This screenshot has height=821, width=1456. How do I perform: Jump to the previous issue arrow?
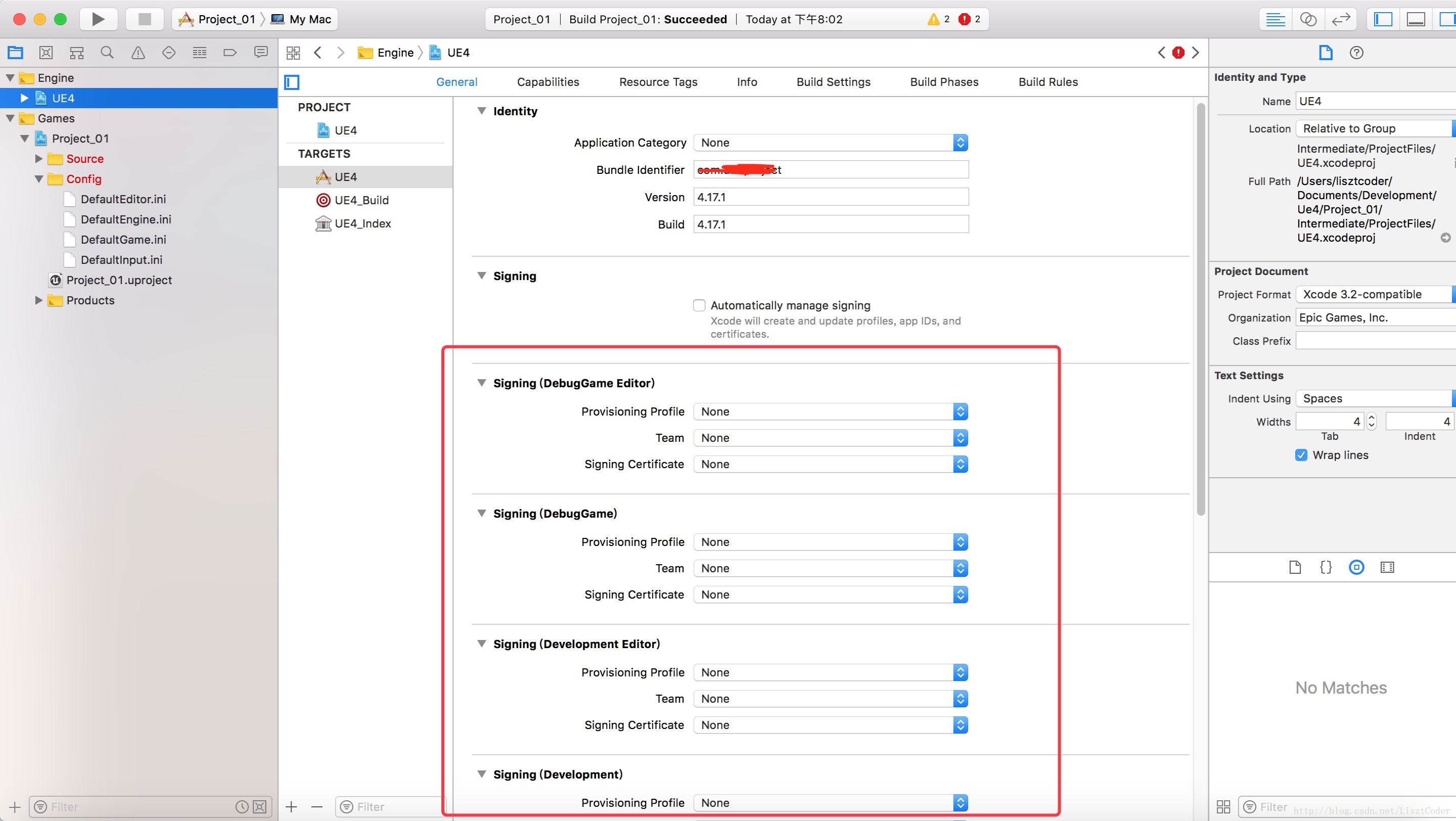[x=1161, y=53]
